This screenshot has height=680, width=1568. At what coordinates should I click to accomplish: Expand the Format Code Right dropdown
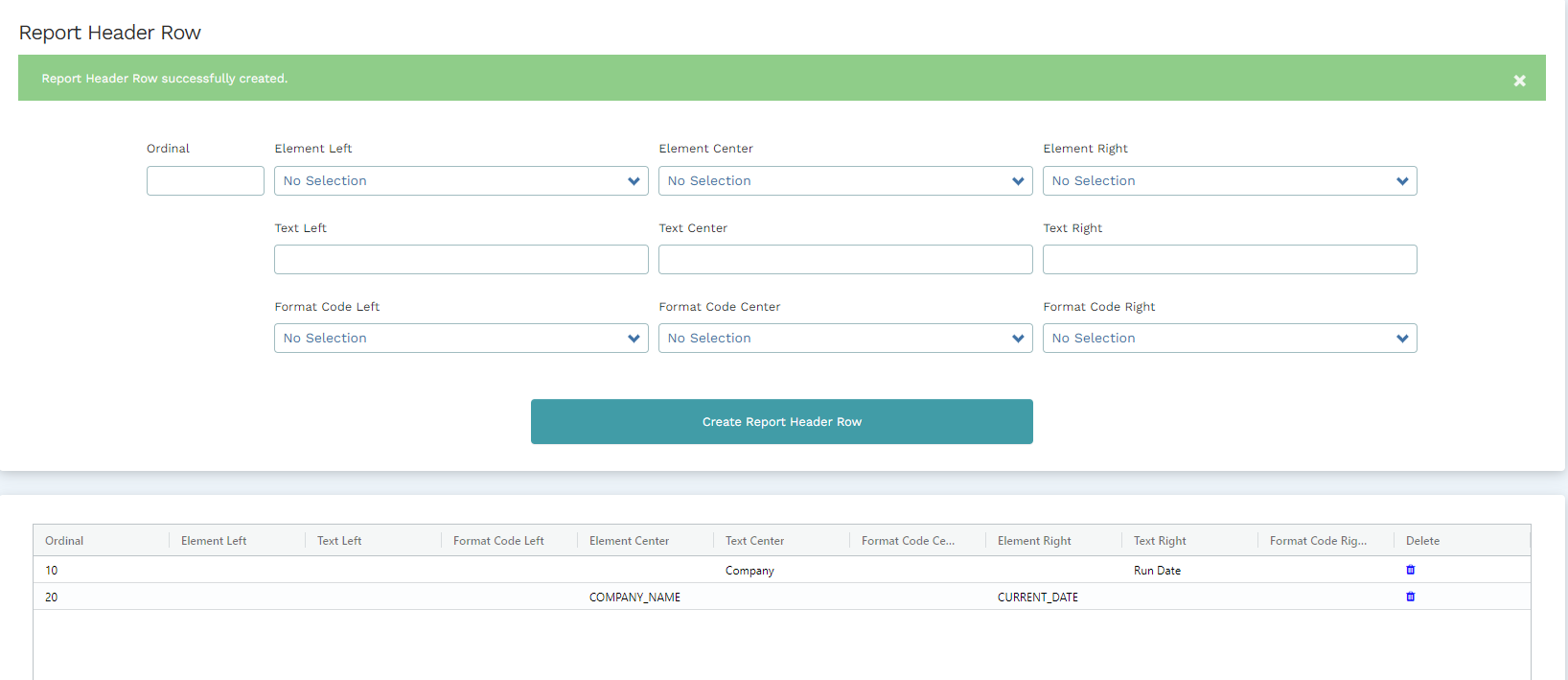pos(1230,339)
